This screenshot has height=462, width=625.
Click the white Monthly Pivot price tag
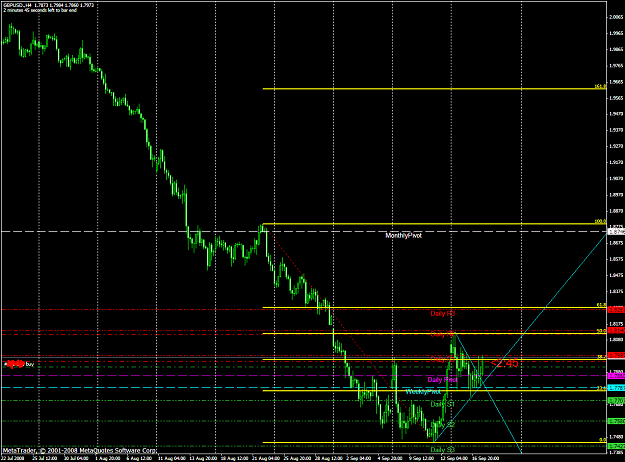pos(615,231)
